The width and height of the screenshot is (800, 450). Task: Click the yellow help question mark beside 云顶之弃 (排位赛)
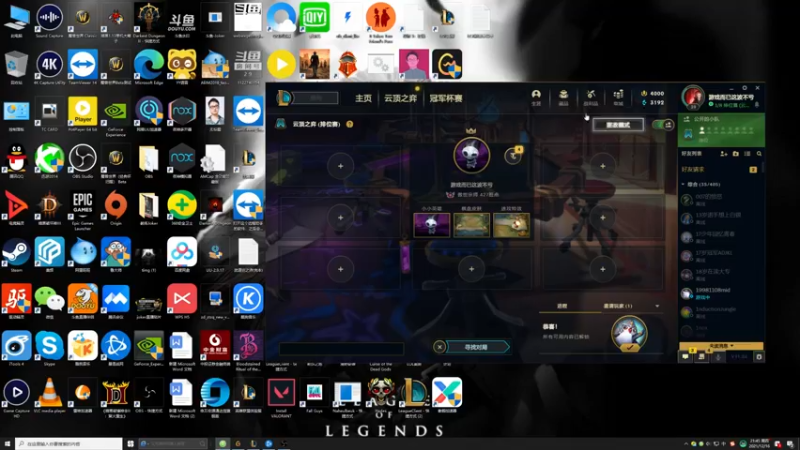click(x=349, y=124)
